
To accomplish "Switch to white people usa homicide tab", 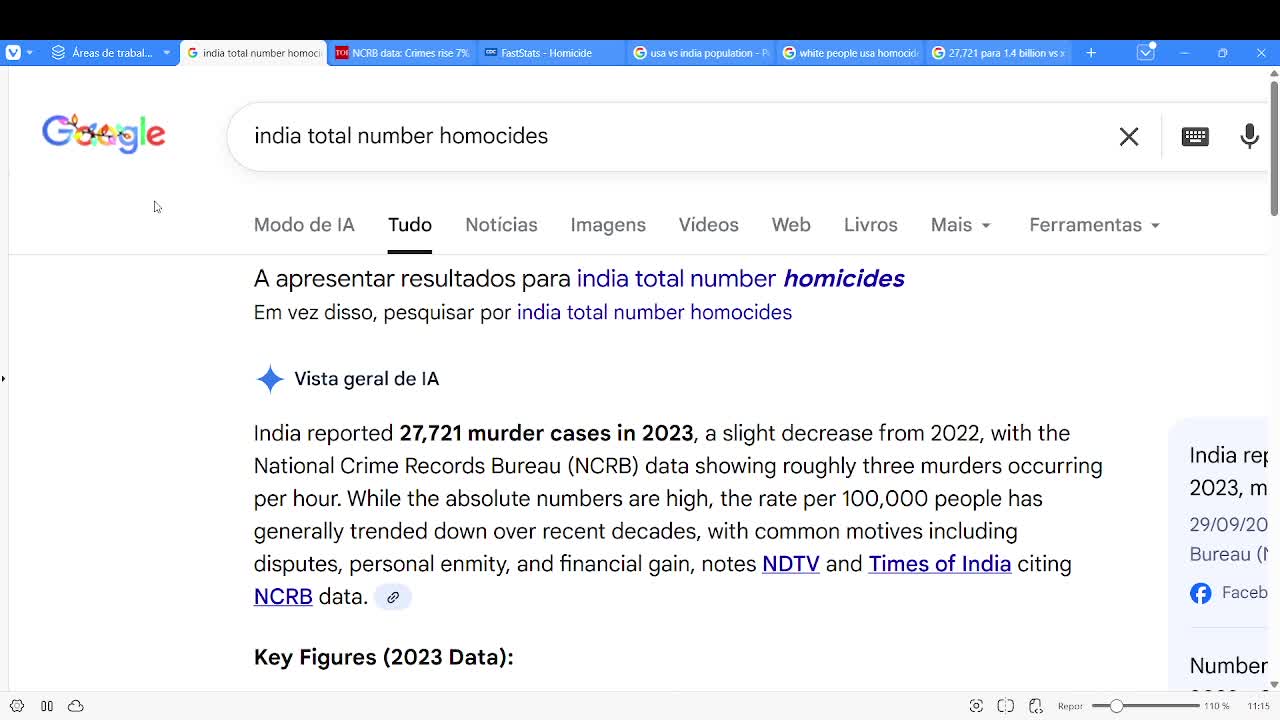I will click(849, 53).
